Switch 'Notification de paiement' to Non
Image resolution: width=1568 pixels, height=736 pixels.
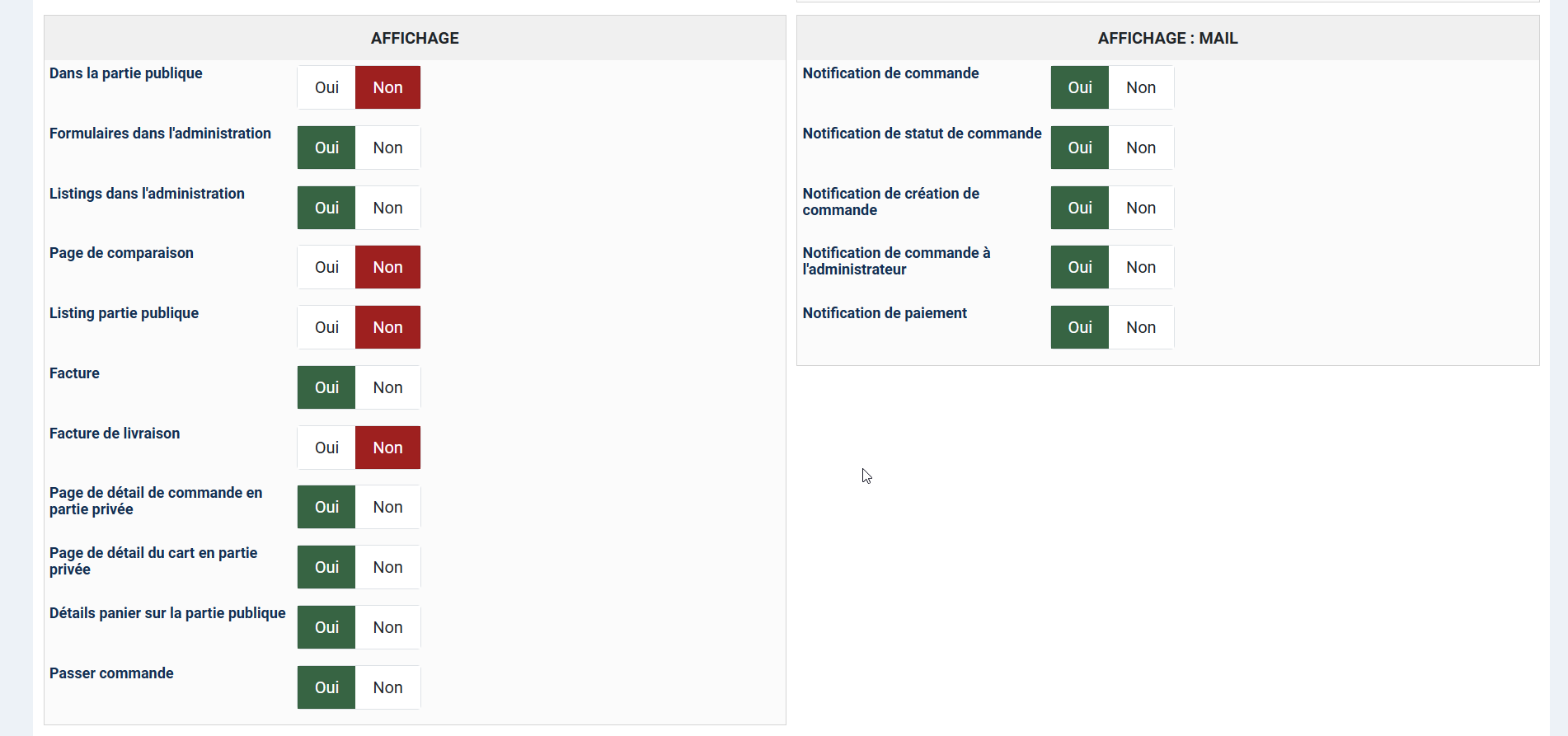(x=1141, y=327)
